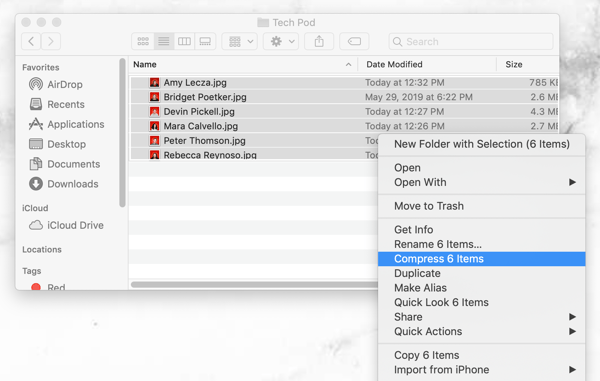This screenshot has height=381, width=600.
Task: Click the 'May 29, 2019 at 6:22 PM' cell
Action: click(x=419, y=97)
